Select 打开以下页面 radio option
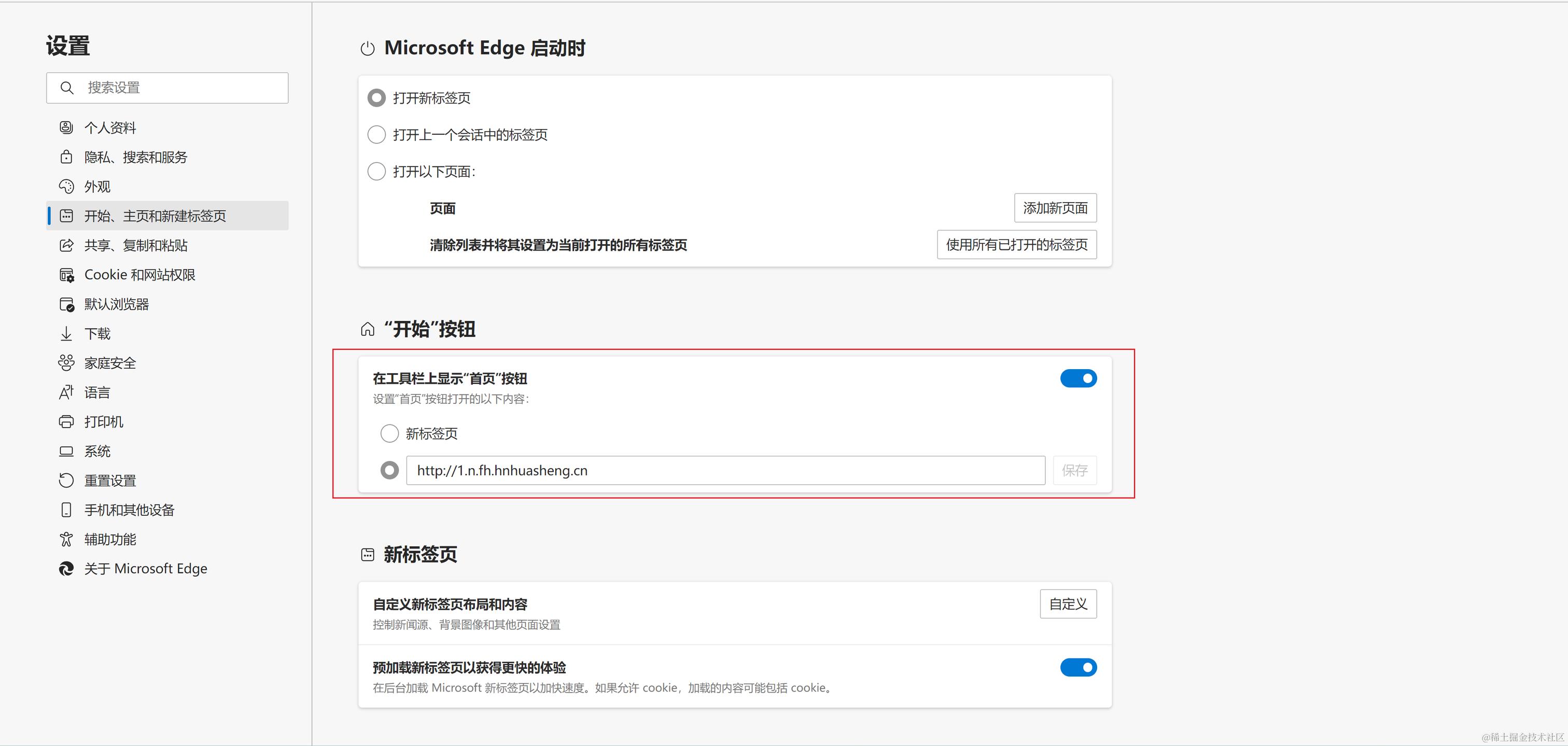Image resolution: width=1568 pixels, height=746 pixels. (377, 172)
